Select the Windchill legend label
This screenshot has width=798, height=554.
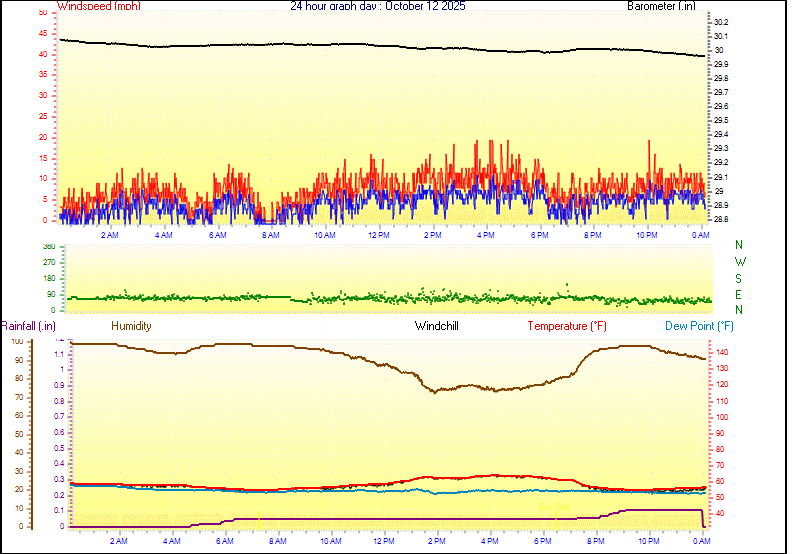click(x=437, y=326)
